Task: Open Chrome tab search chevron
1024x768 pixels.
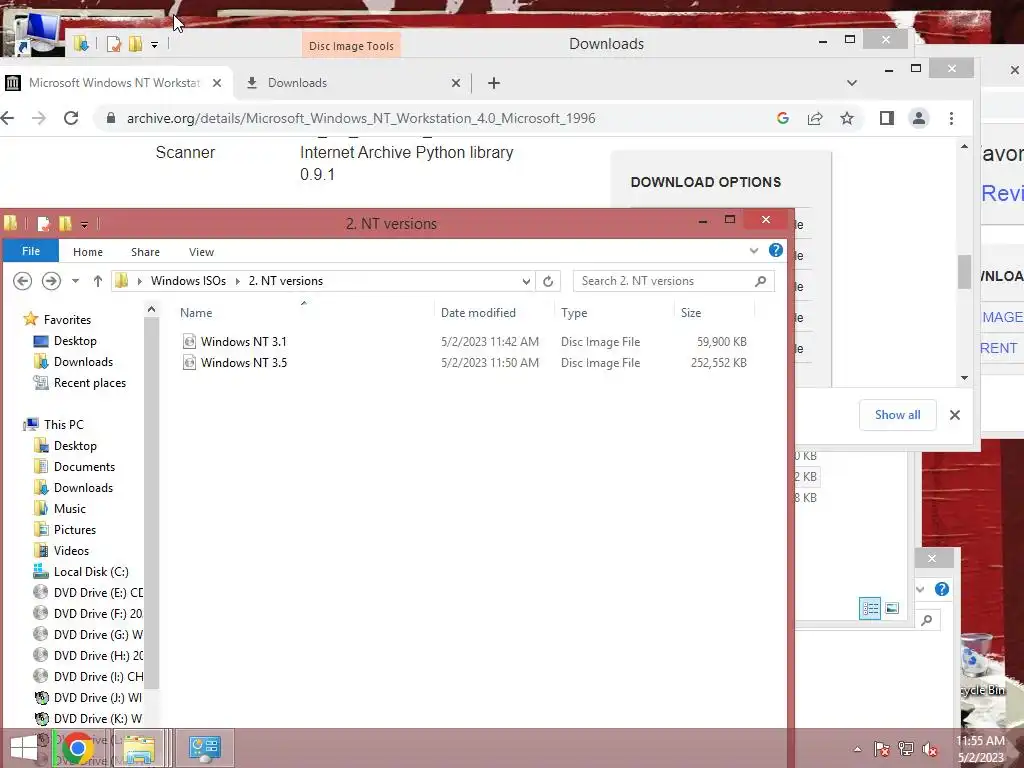Action: [851, 83]
